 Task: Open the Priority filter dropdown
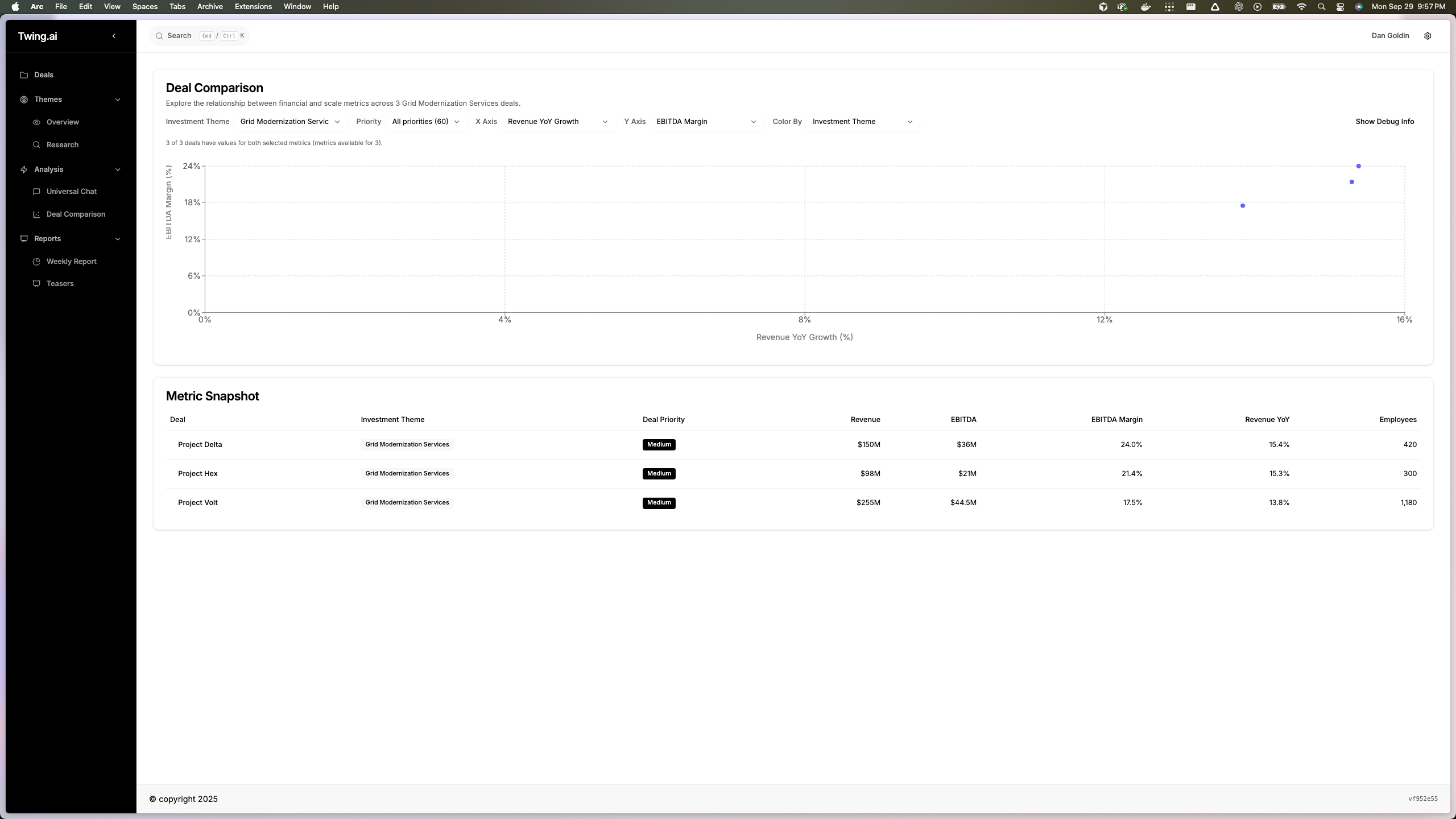[425, 121]
